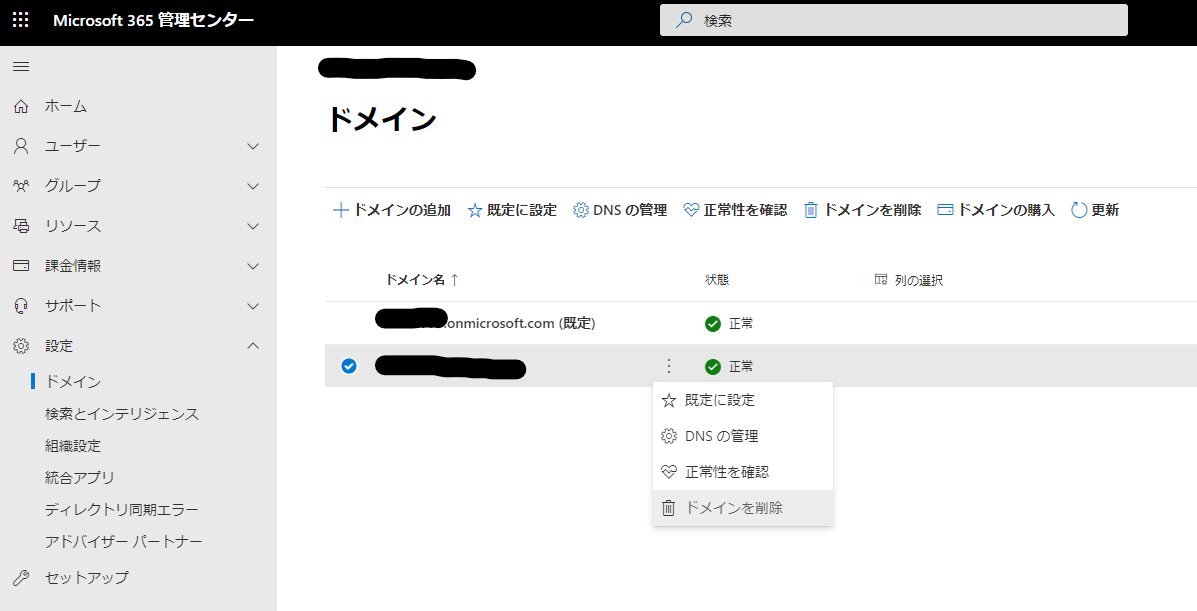The image size is (1197, 611).
Task: Click the Microsoft 365 管理センター title
Action: click(153, 21)
